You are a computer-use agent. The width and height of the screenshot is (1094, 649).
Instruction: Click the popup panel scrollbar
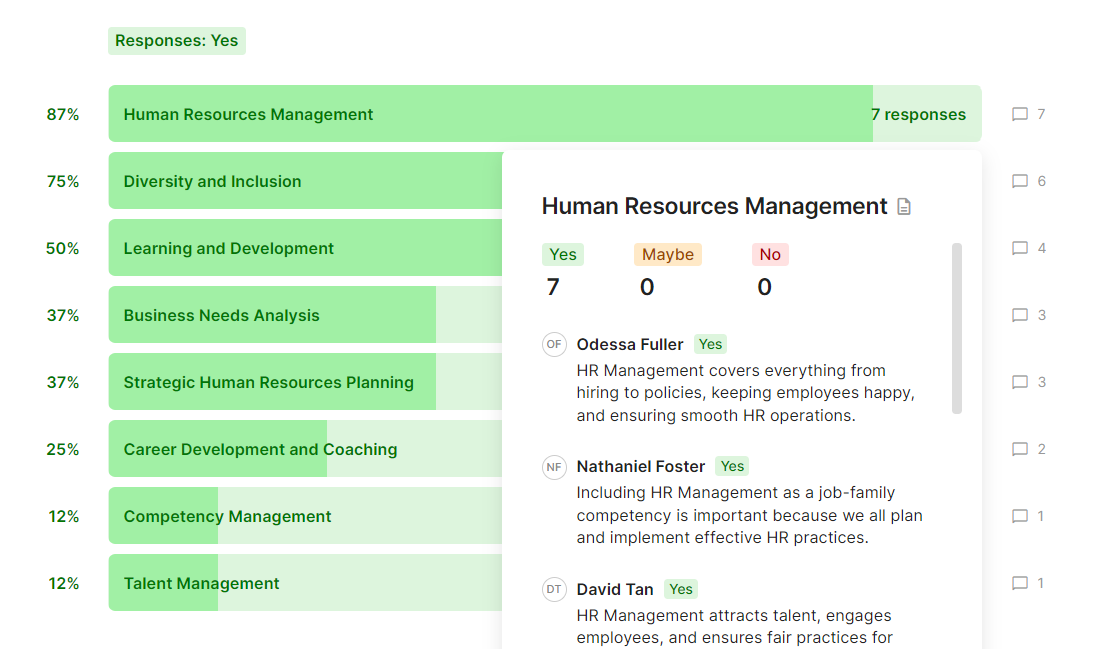tap(957, 328)
